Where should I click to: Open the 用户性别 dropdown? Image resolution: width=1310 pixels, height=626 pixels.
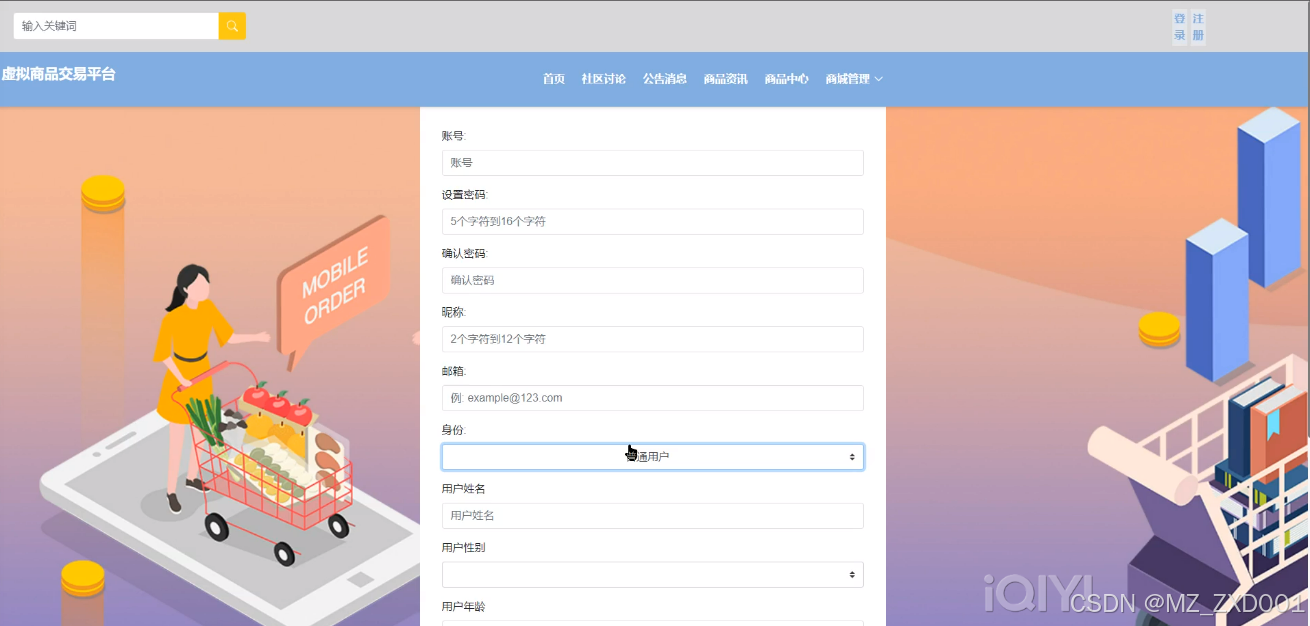click(x=653, y=575)
